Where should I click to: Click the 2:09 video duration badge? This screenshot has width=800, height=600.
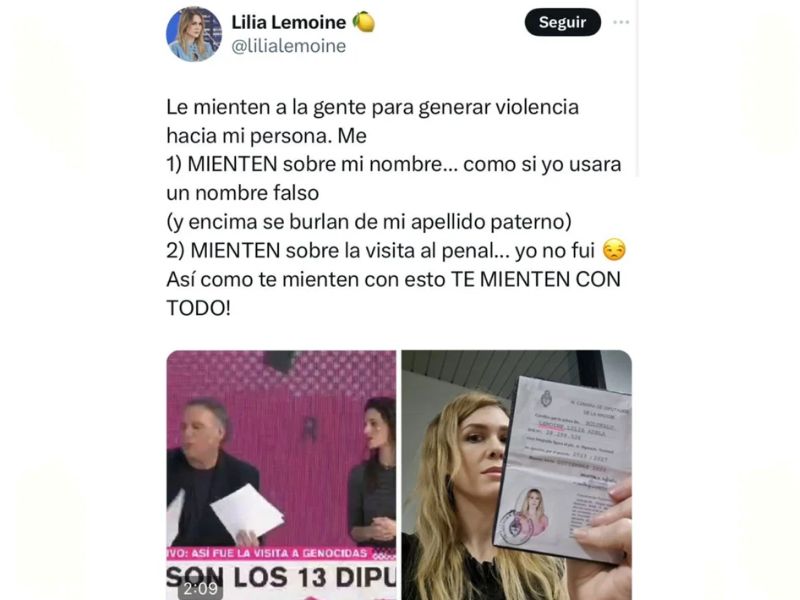point(201,588)
